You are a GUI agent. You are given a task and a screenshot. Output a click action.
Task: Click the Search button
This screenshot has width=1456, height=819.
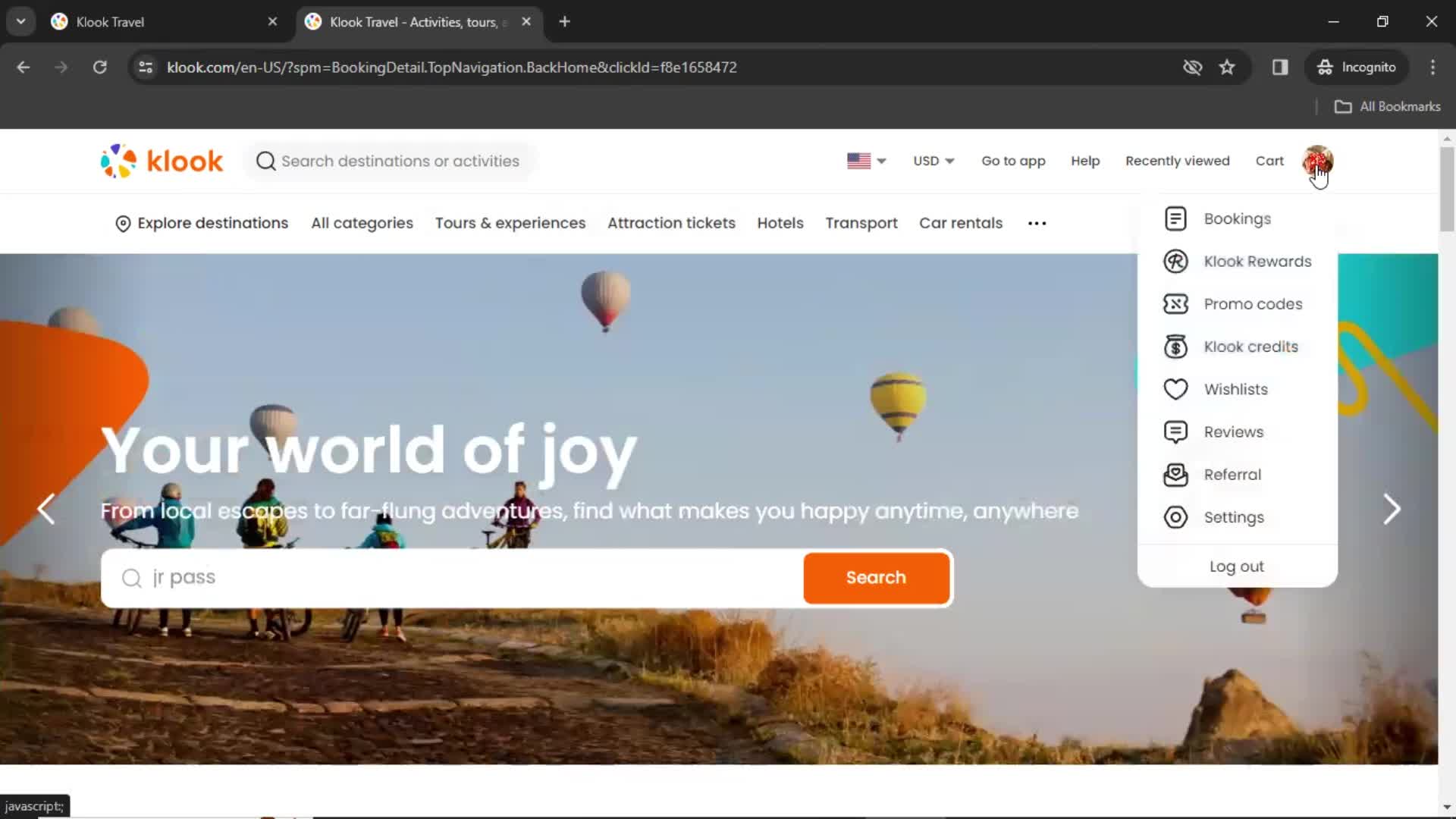click(x=876, y=577)
